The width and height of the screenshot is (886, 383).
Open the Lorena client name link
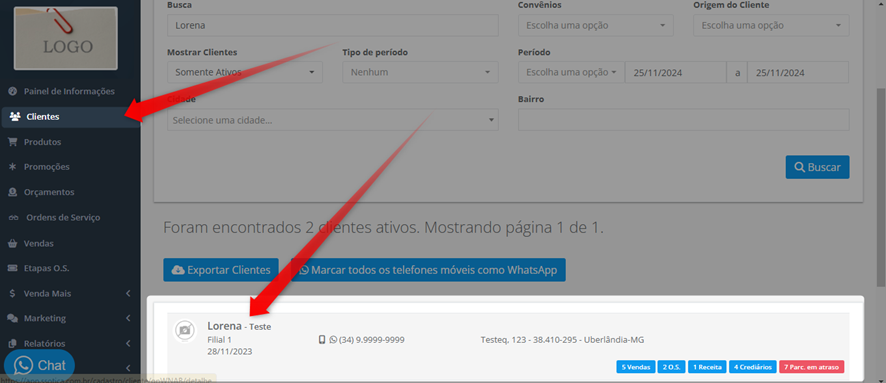click(x=224, y=326)
